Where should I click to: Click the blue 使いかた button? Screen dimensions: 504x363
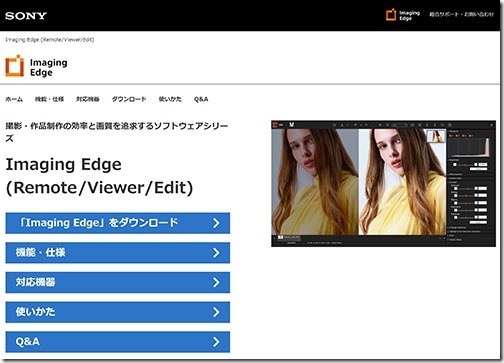click(118, 312)
